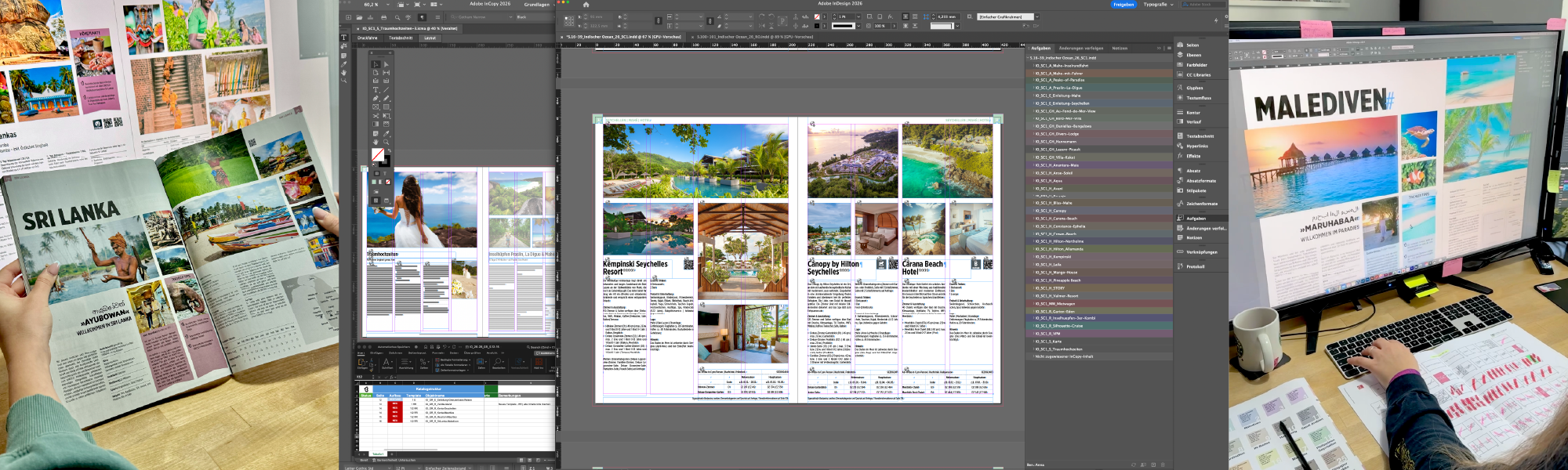Open the Textumfluss panel icon

point(1180,98)
